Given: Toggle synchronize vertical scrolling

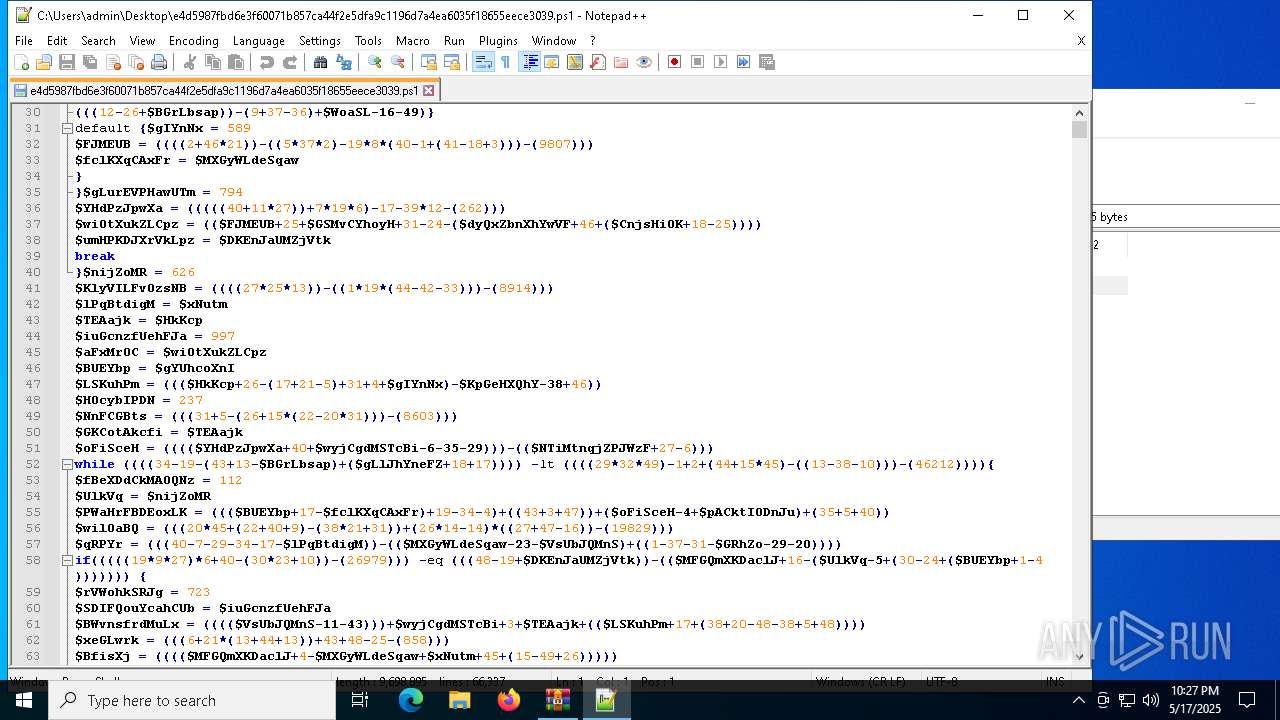Looking at the screenshot, I should (x=429, y=62).
